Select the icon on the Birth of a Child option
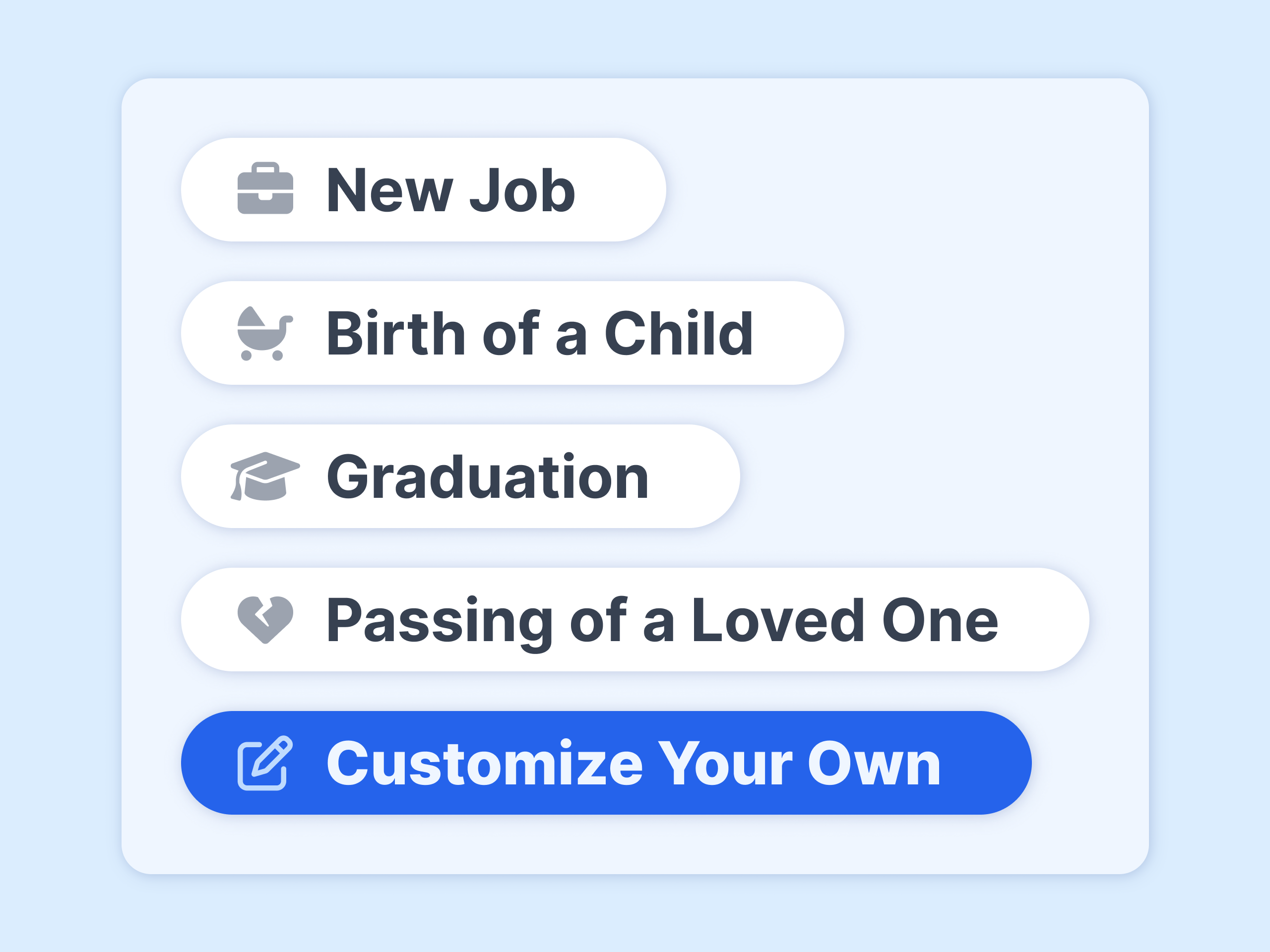 coord(266,333)
